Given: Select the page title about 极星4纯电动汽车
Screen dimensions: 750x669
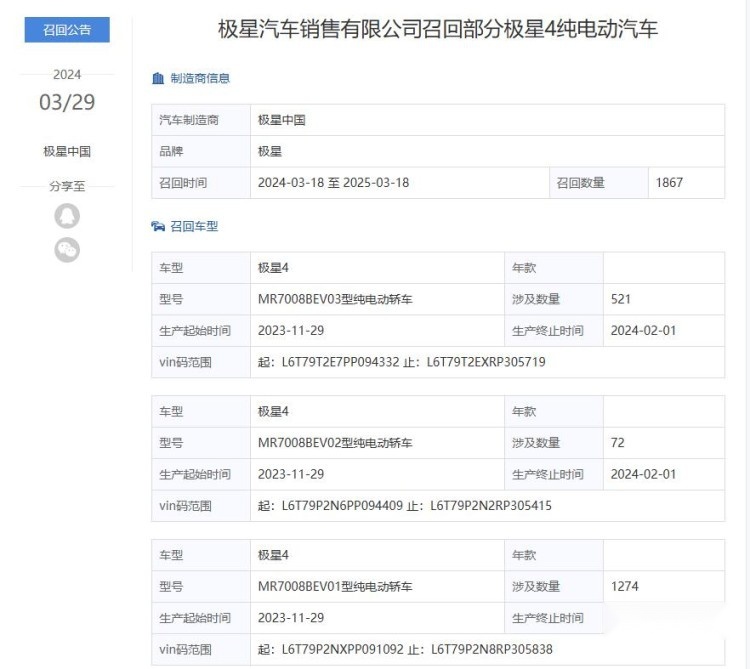Looking at the screenshot, I should pyautogui.click(x=438, y=29).
